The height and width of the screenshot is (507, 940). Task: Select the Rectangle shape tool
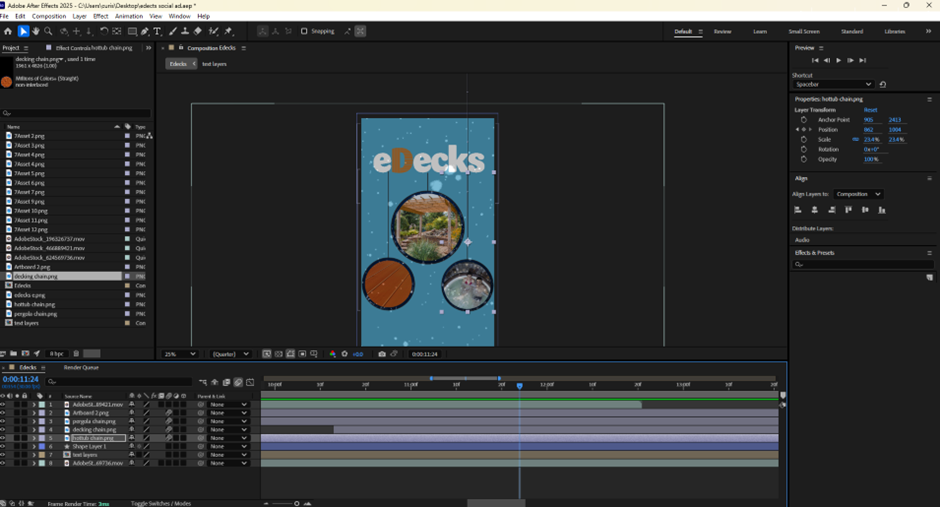(x=132, y=32)
